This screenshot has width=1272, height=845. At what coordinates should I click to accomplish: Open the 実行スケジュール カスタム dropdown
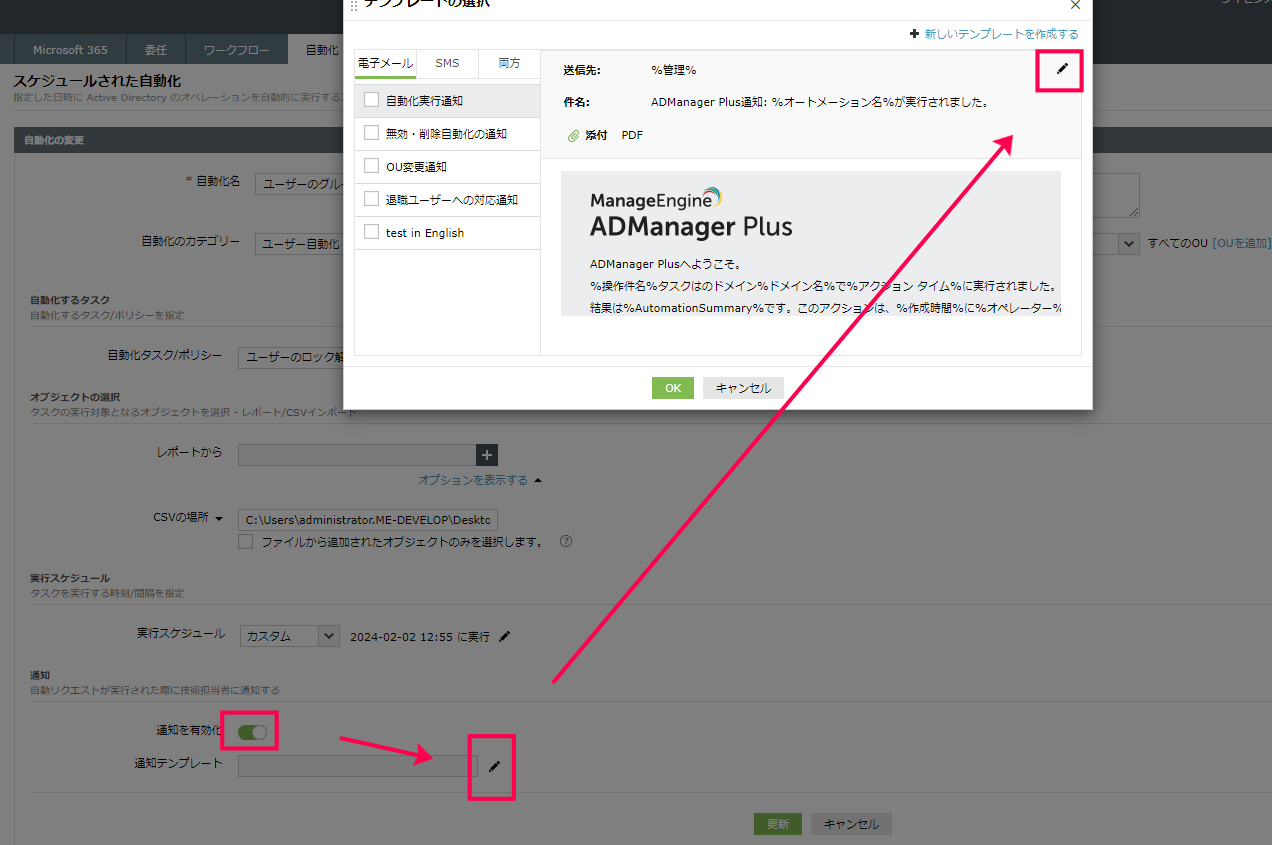[x=290, y=636]
